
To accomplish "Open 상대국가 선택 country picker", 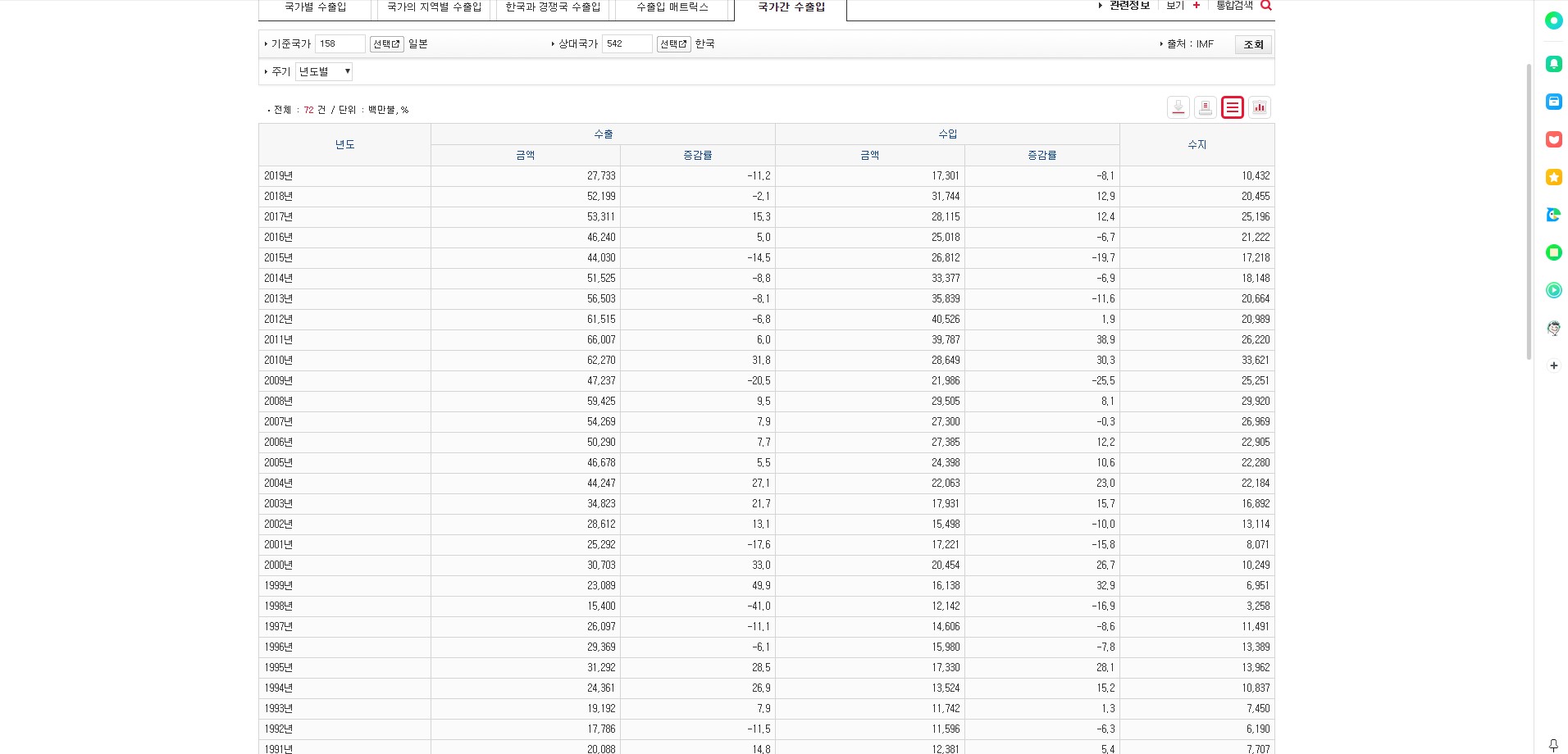I will point(673,44).
